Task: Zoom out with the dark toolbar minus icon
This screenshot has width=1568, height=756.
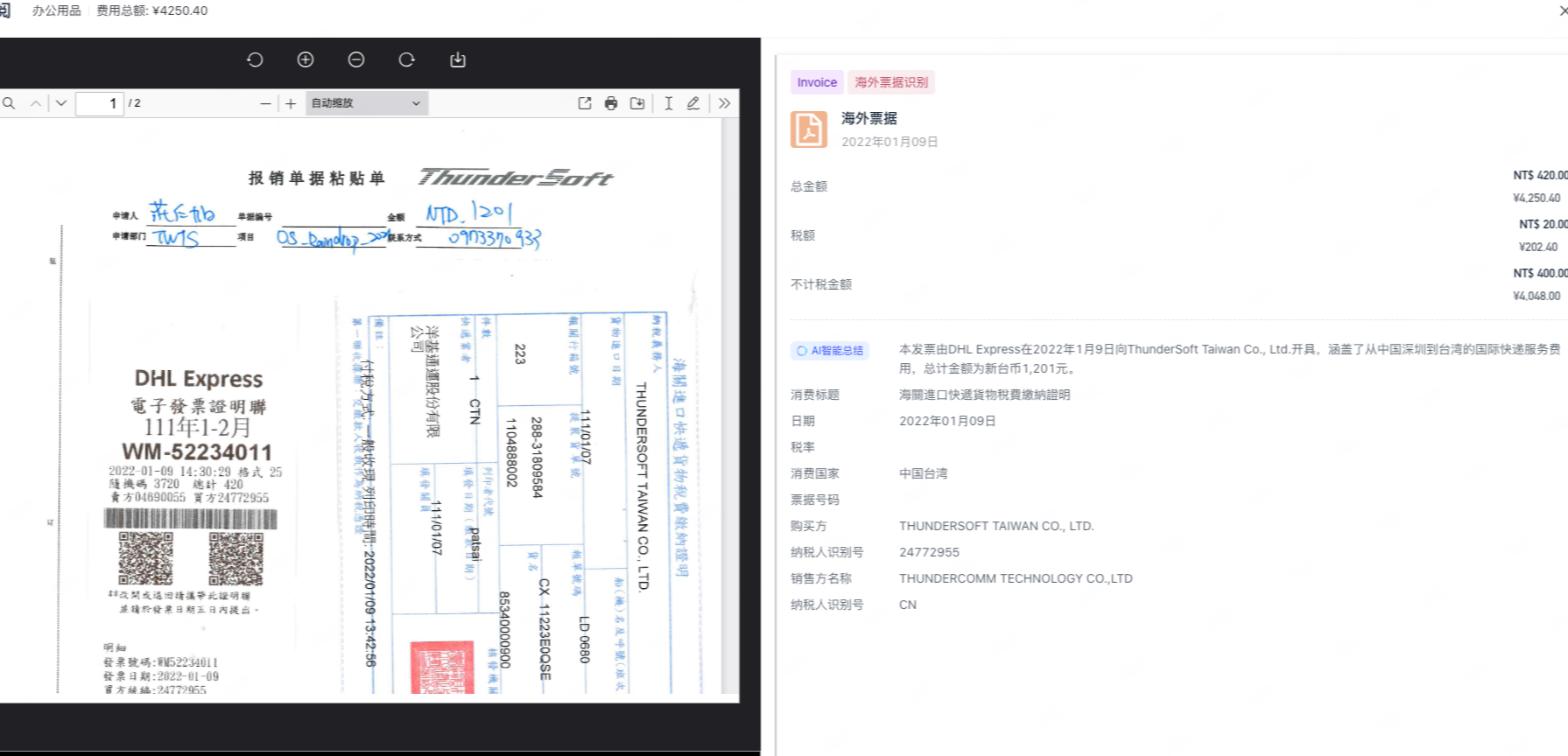Action: click(356, 59)
